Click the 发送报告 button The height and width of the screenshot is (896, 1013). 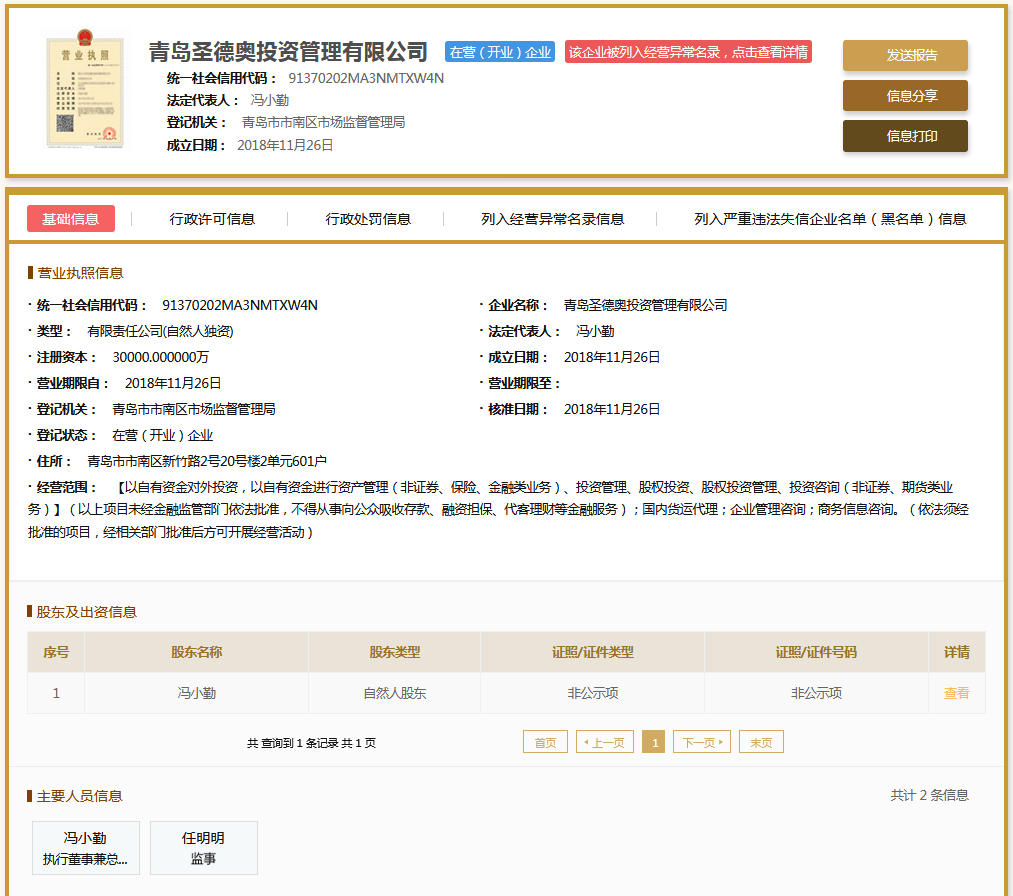tap(905, 55)
